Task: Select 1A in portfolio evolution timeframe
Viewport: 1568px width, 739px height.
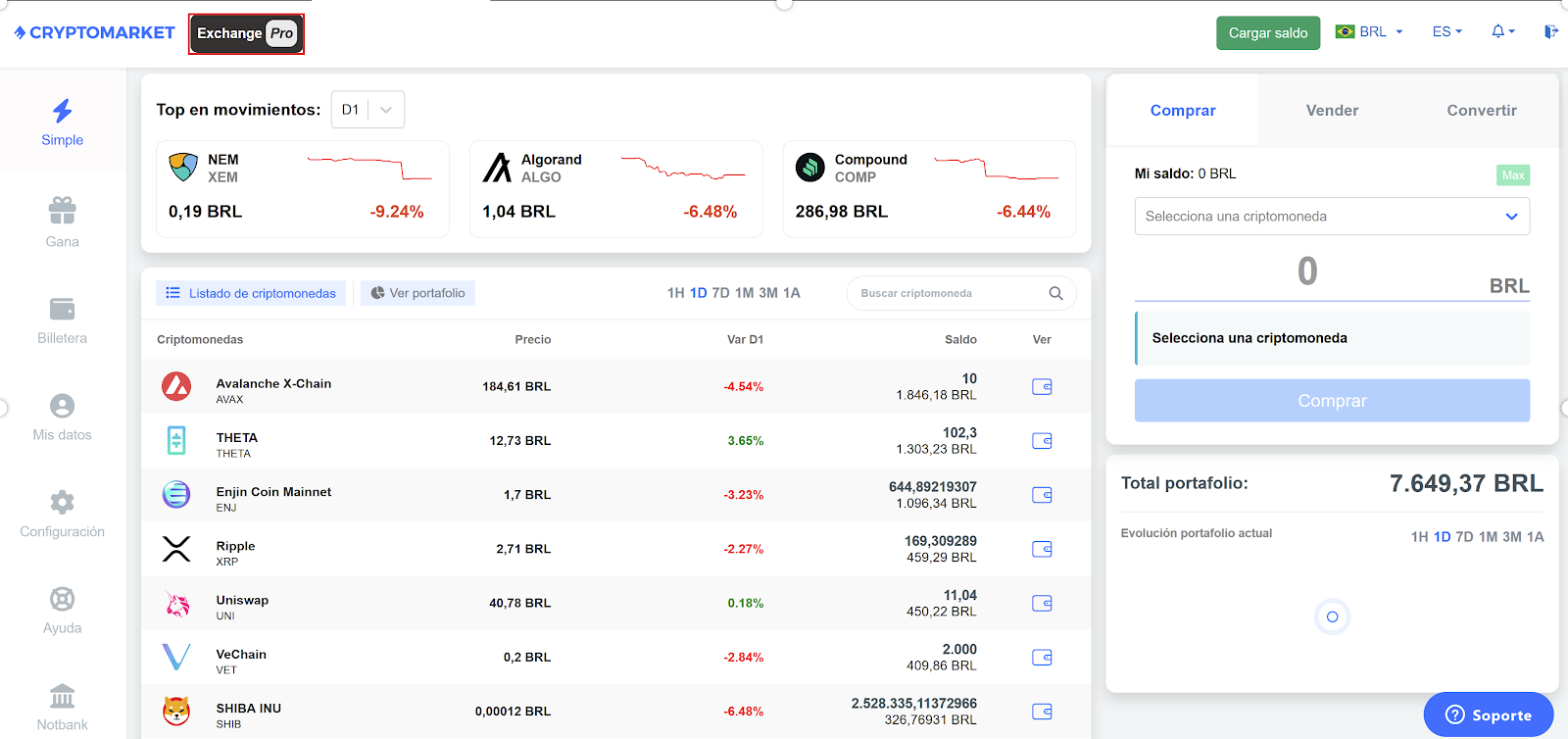Action: click(x=1536, y=537)
